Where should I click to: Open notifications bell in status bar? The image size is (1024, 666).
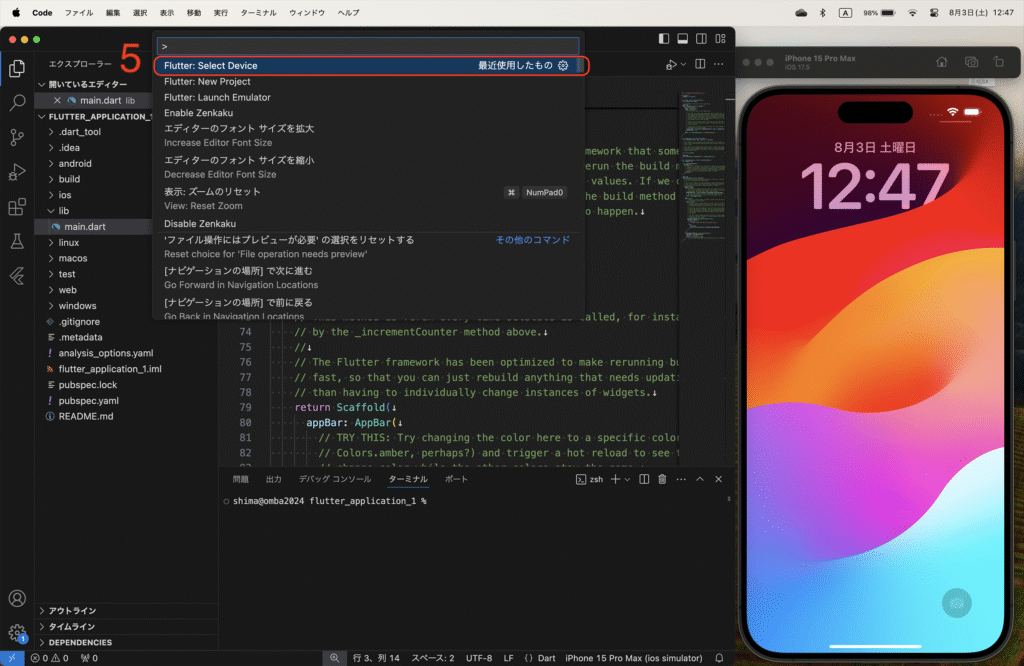coord(719,658)
